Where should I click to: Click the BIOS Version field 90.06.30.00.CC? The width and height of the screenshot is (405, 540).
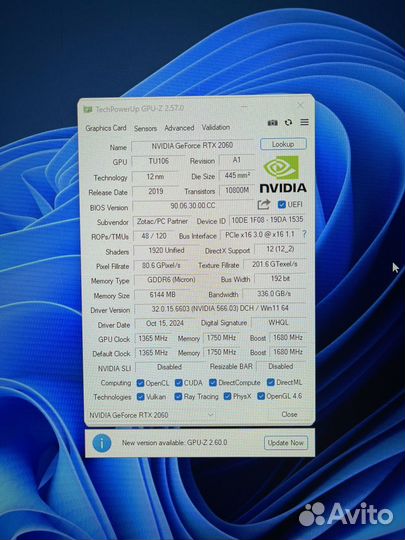(x=193, y=206)
